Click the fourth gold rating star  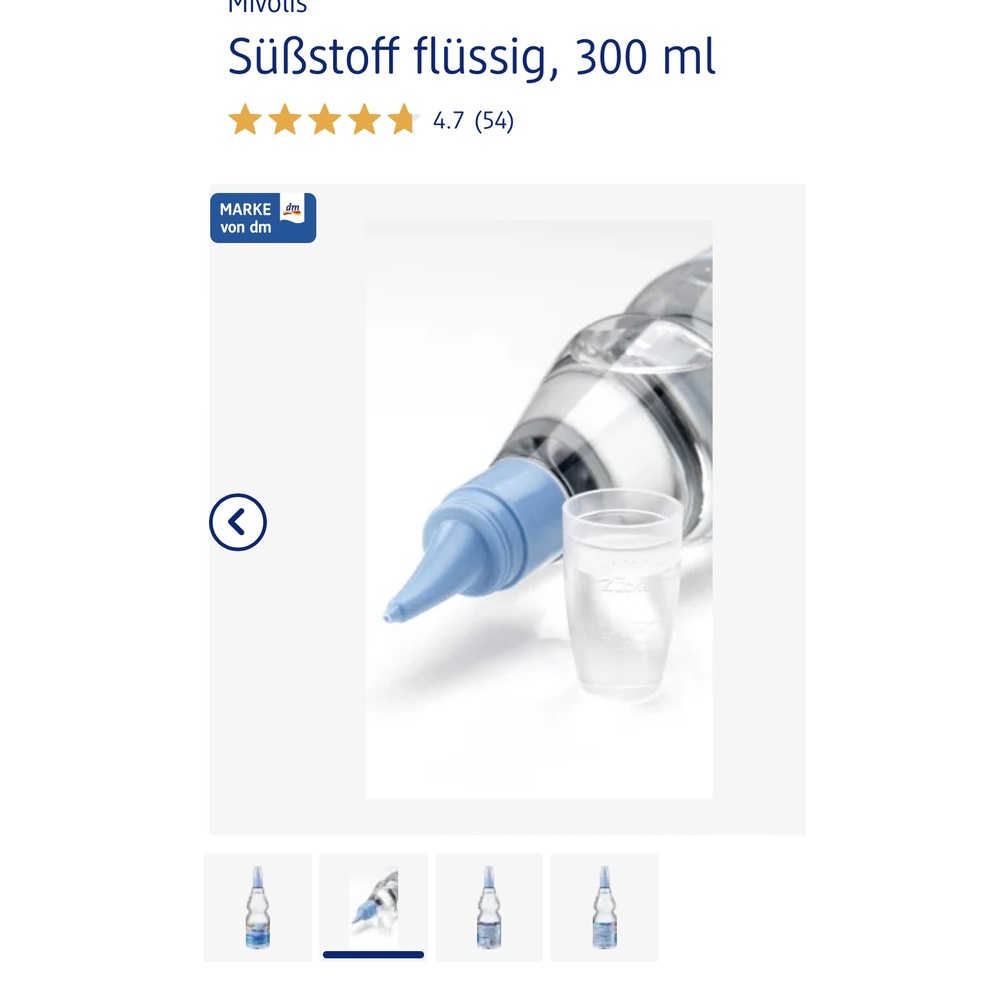tap(364, 120)
